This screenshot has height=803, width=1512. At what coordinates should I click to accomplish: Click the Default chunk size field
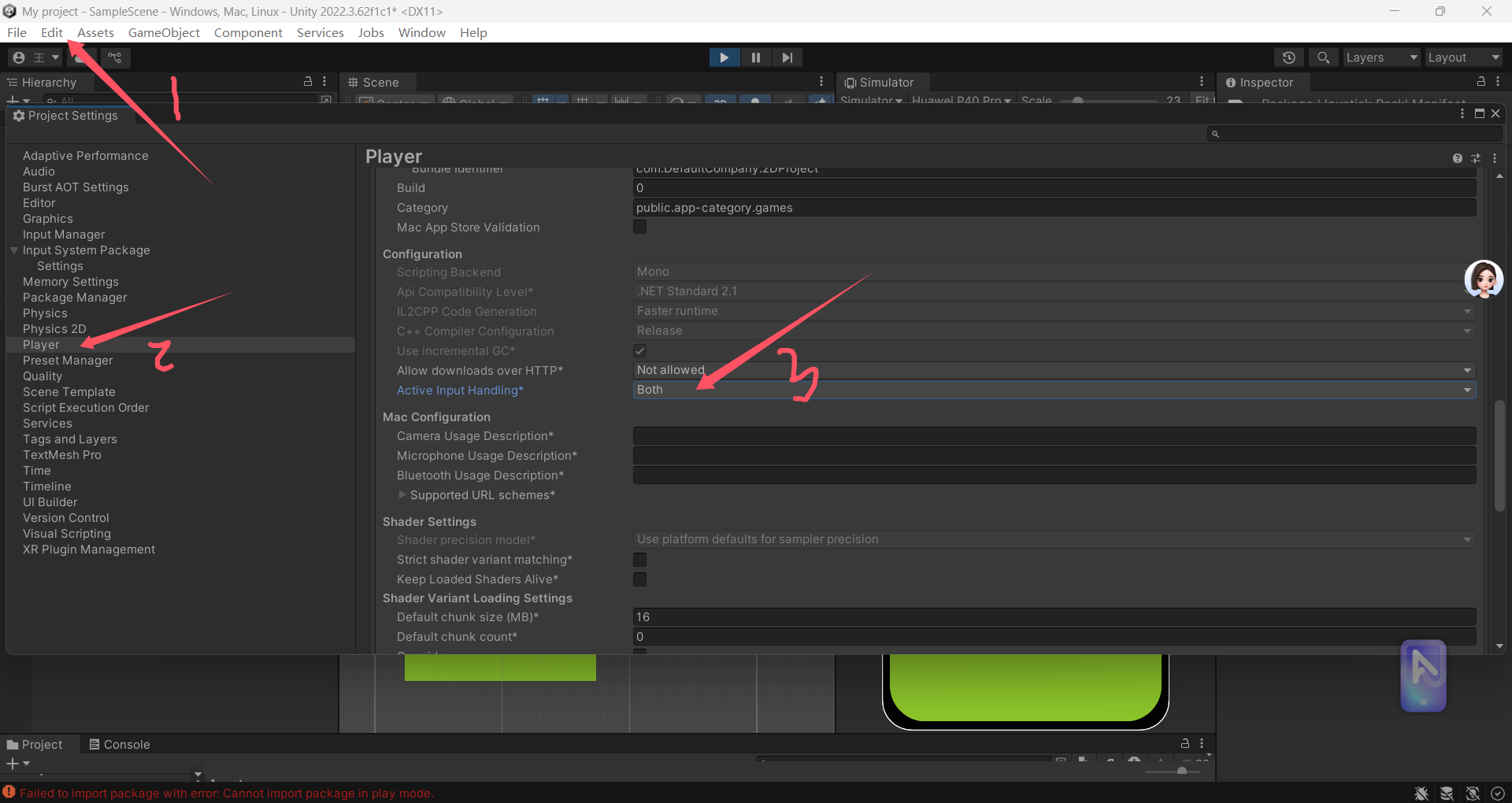point(1054,617)
